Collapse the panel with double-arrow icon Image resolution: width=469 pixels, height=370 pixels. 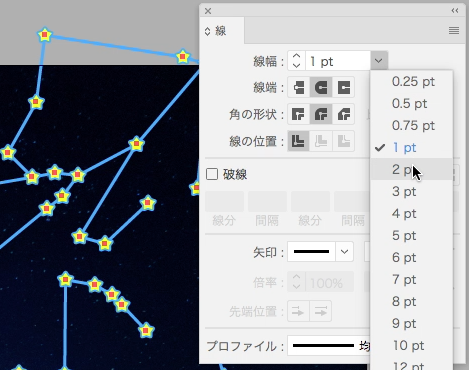tap(455, 11)
